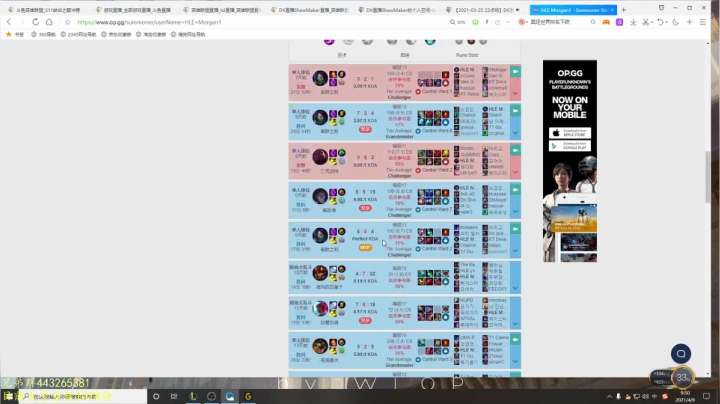
Task: Open replay icon on 3/2/1 defeat match
Action: pyautogui.click(x=515, y=72)
